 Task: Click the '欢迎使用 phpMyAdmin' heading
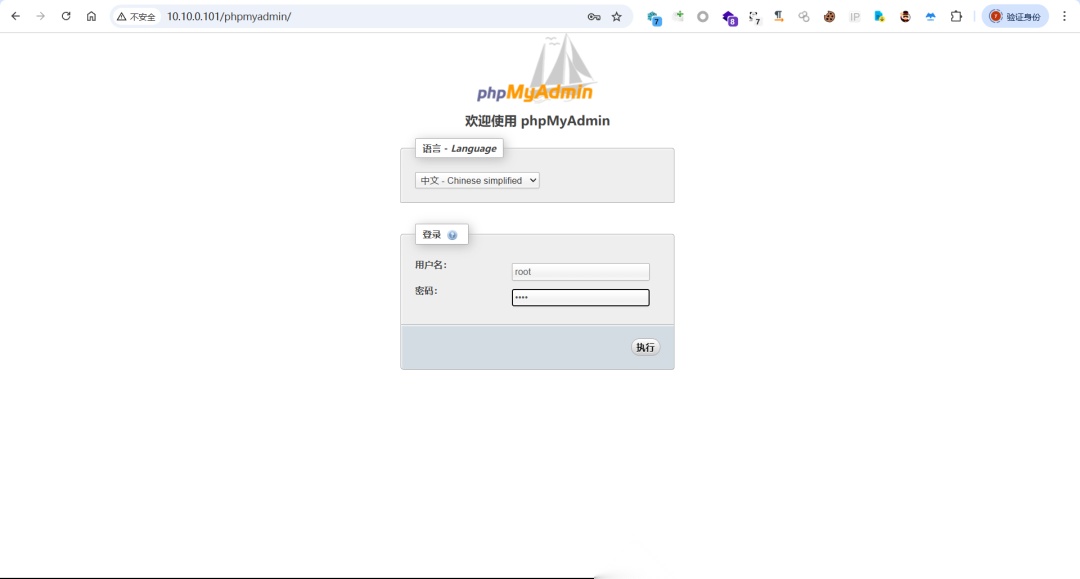click(537, 120)
